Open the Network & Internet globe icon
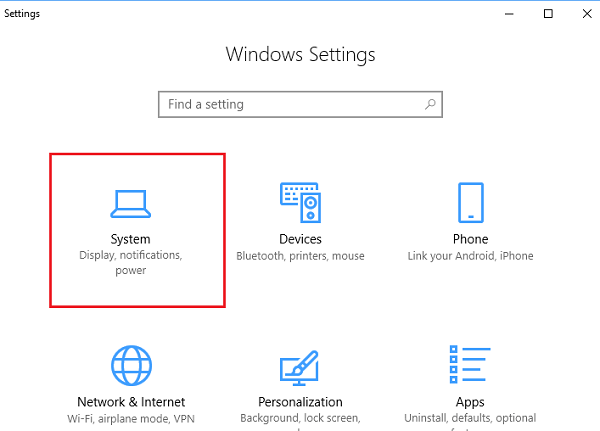Image resolution: width=600 pixels, height=431 pixels. 130,366
